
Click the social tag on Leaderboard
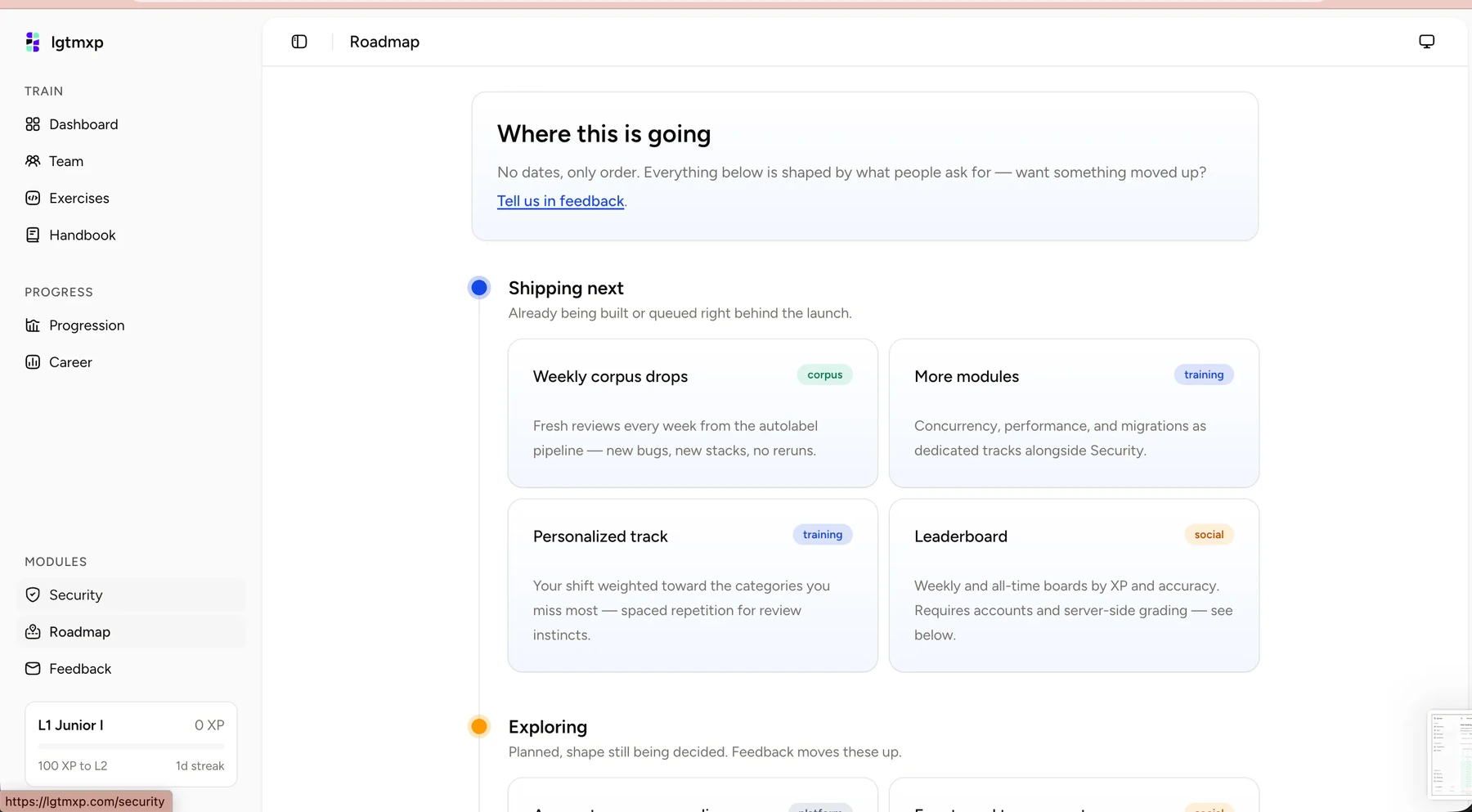click(1209, 535)
